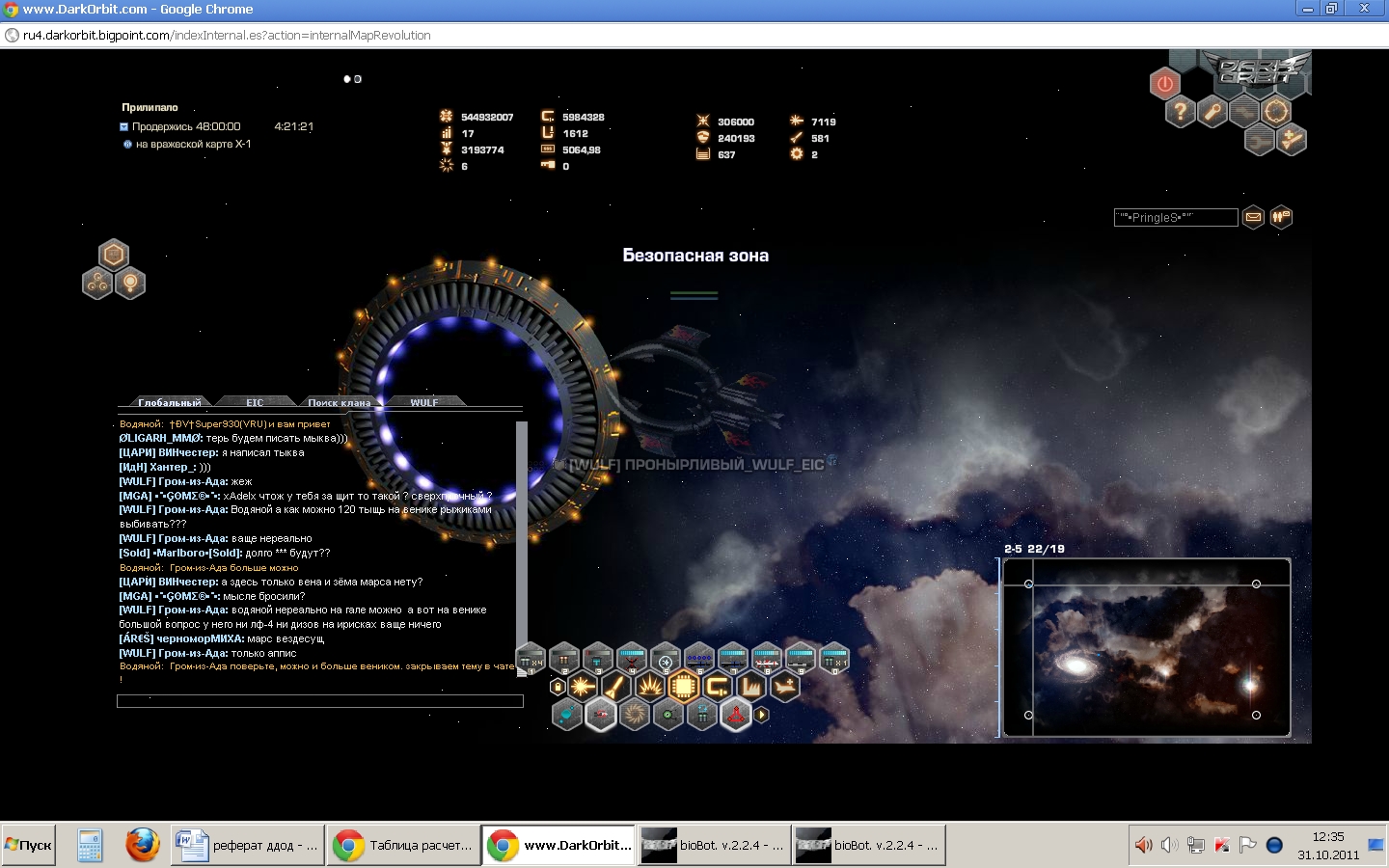Select quickbar slot 2 ammo
The height and width of the screenshot is (868, 1389).
(564, 659)
